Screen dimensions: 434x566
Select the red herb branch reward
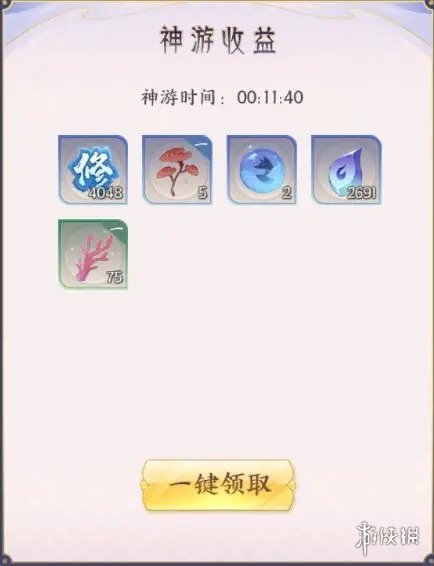click(x=177, y=170)
